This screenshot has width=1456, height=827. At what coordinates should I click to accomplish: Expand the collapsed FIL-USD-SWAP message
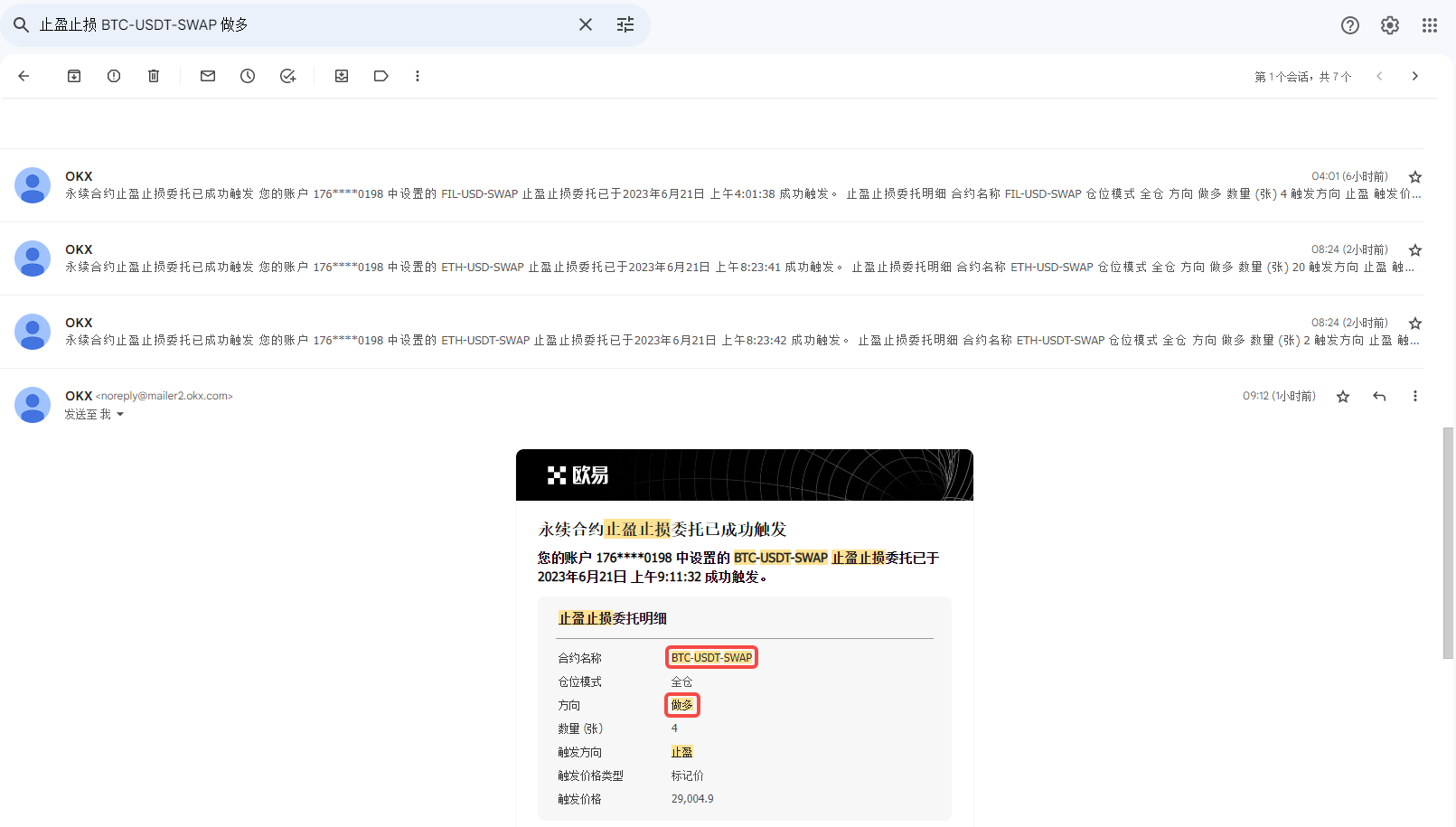click(712, 185)
